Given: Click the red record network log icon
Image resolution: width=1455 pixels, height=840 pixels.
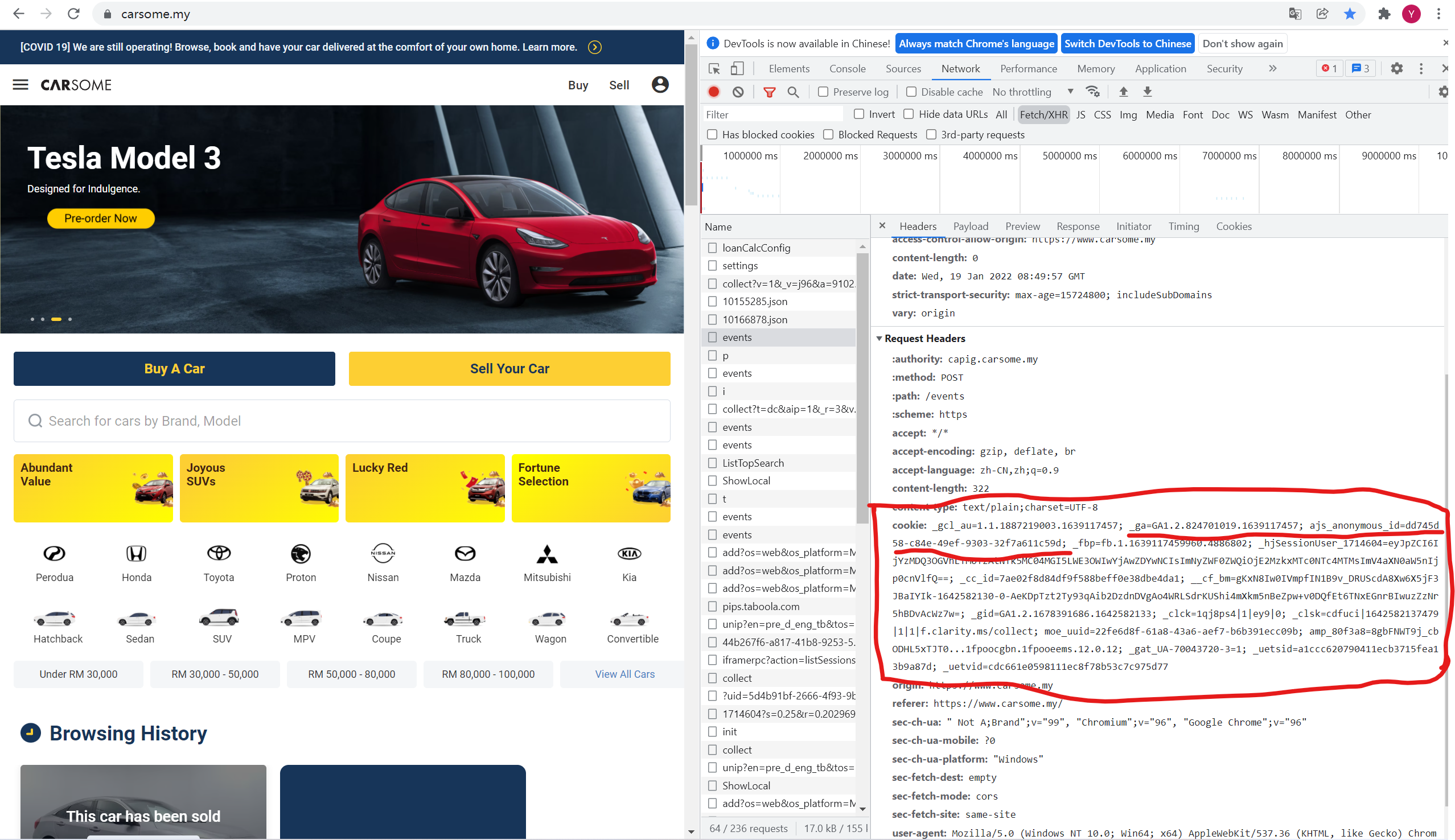Looking at the screenshot, I should (x=714, y=92).
